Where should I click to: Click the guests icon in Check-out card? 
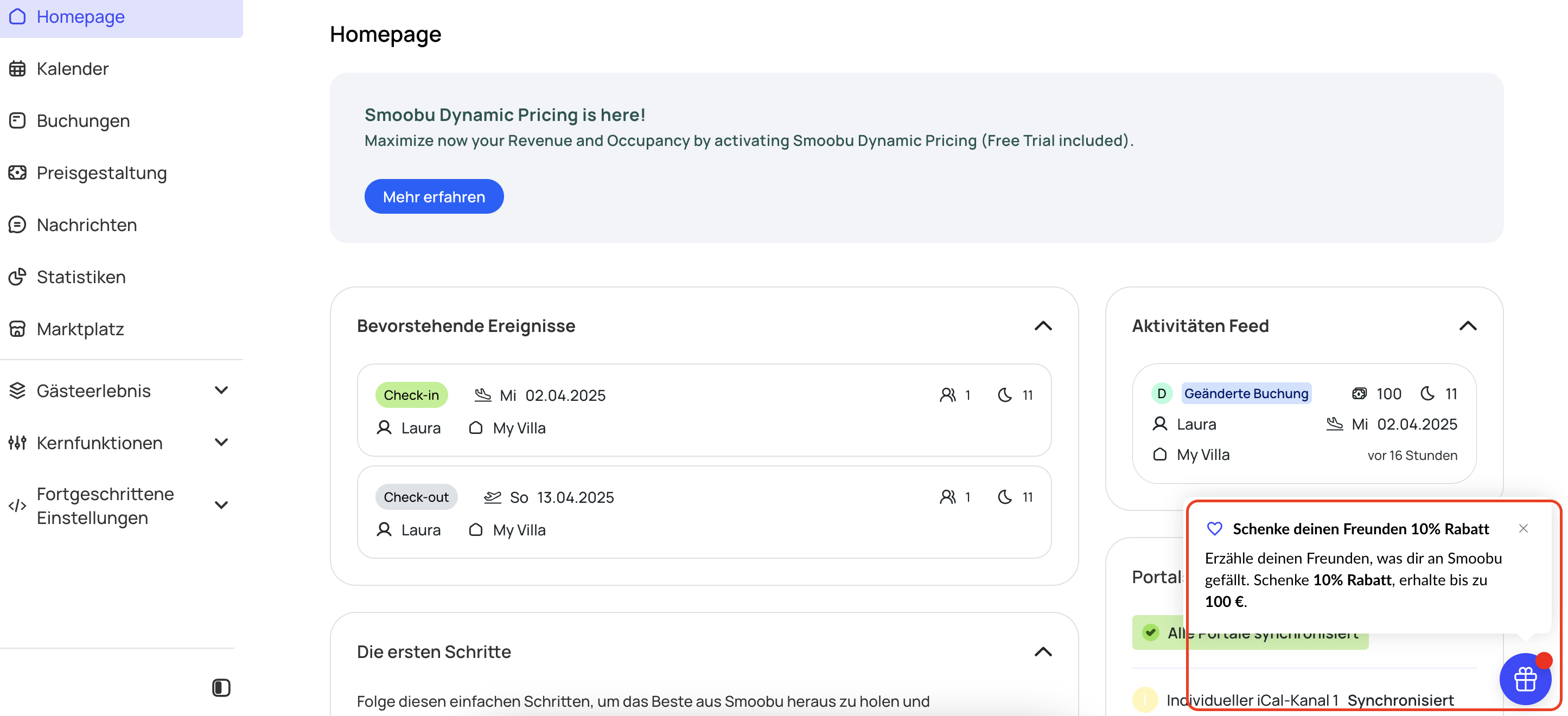coord(948,497)
